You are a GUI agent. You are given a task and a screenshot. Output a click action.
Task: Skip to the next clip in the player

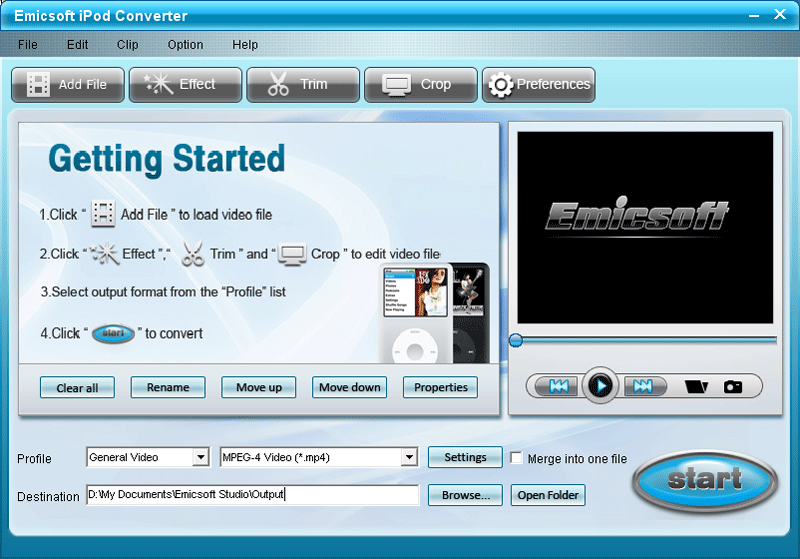coord(644,386)
